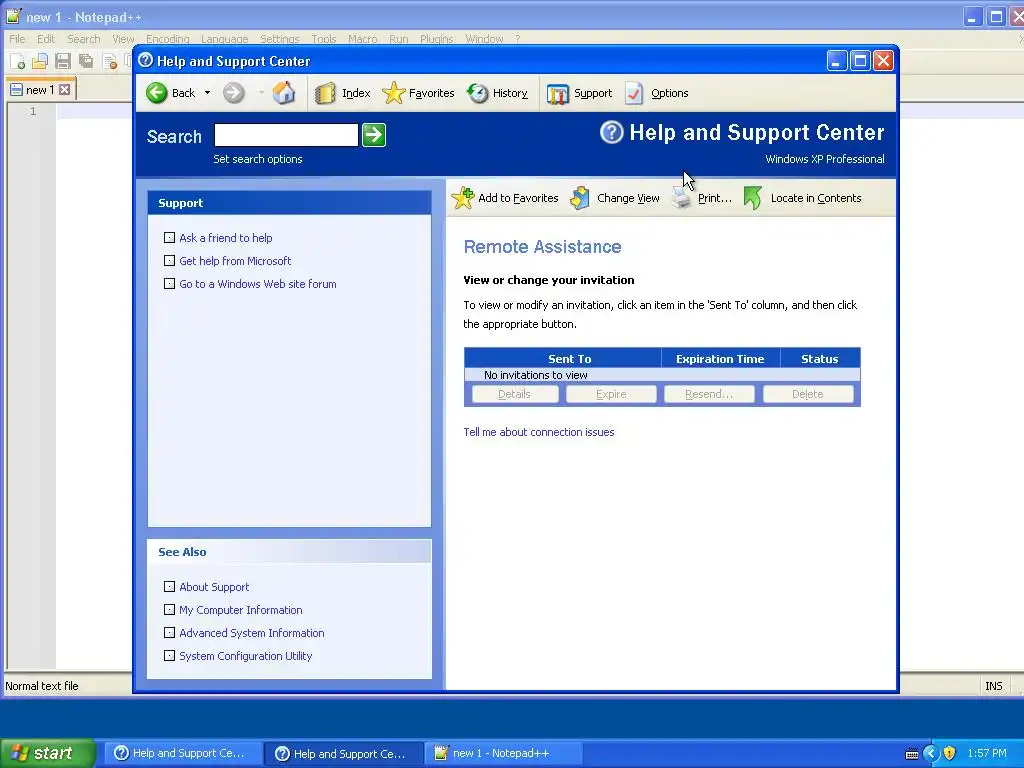
Task: Click the INS indicator in Notepad++ status bar
Action: 993,686
